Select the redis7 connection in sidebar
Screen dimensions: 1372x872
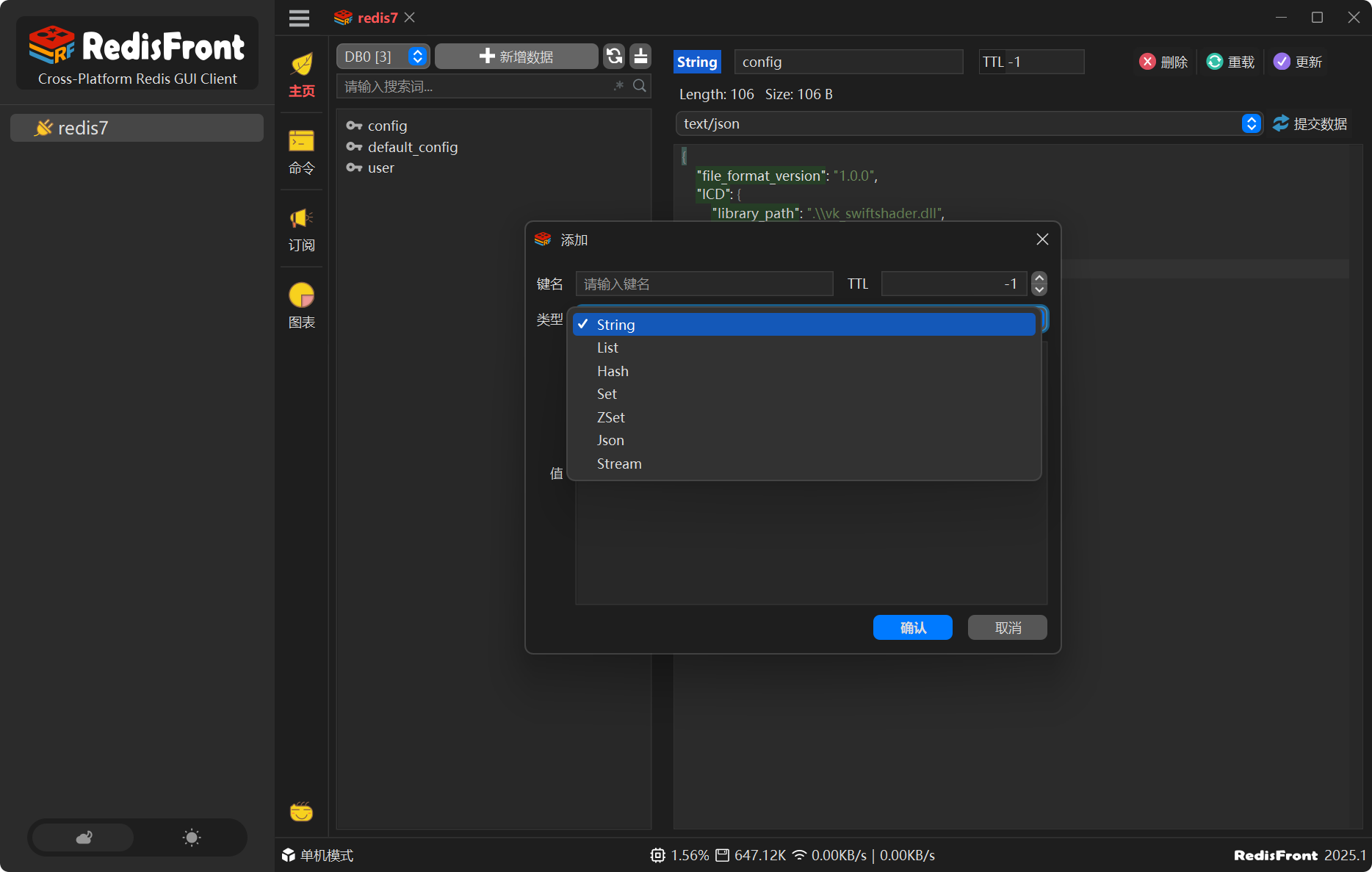coord(137,128)
